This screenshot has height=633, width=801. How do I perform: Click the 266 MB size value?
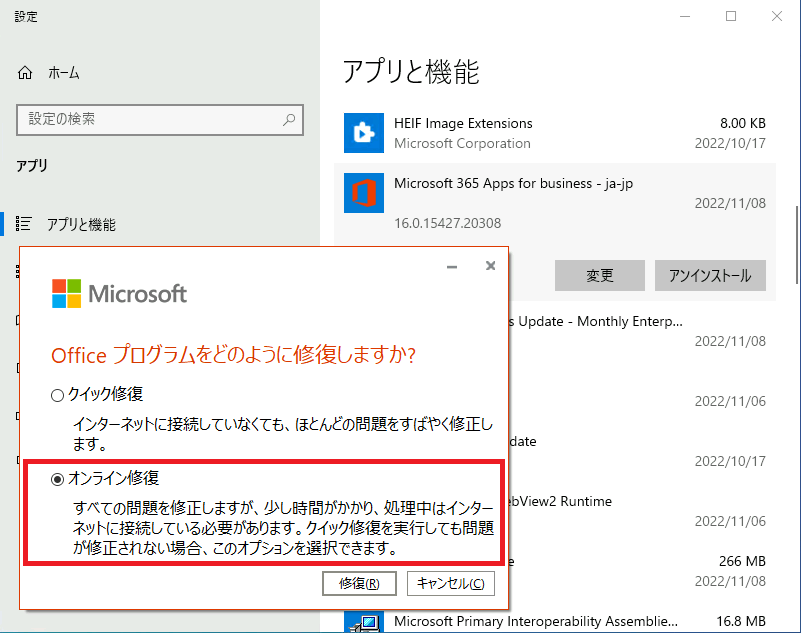(x=742, y=561)
